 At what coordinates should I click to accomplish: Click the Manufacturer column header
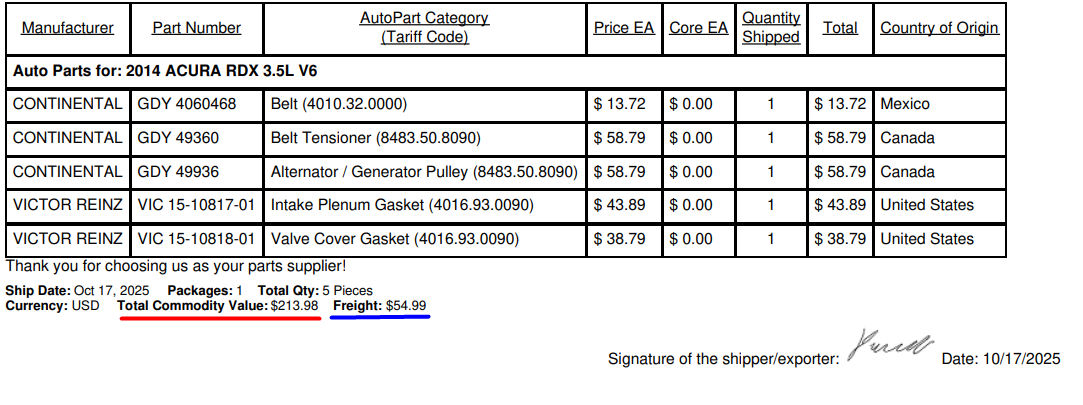pyautogui.click(x=67, y=28)
